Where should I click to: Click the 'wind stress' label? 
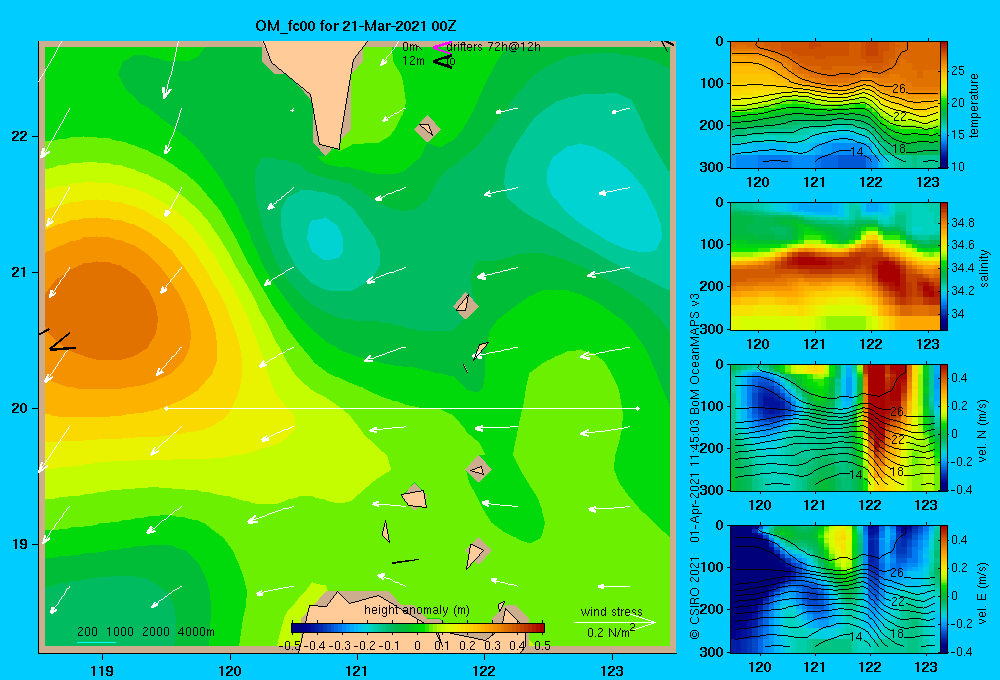coord(612,611)
